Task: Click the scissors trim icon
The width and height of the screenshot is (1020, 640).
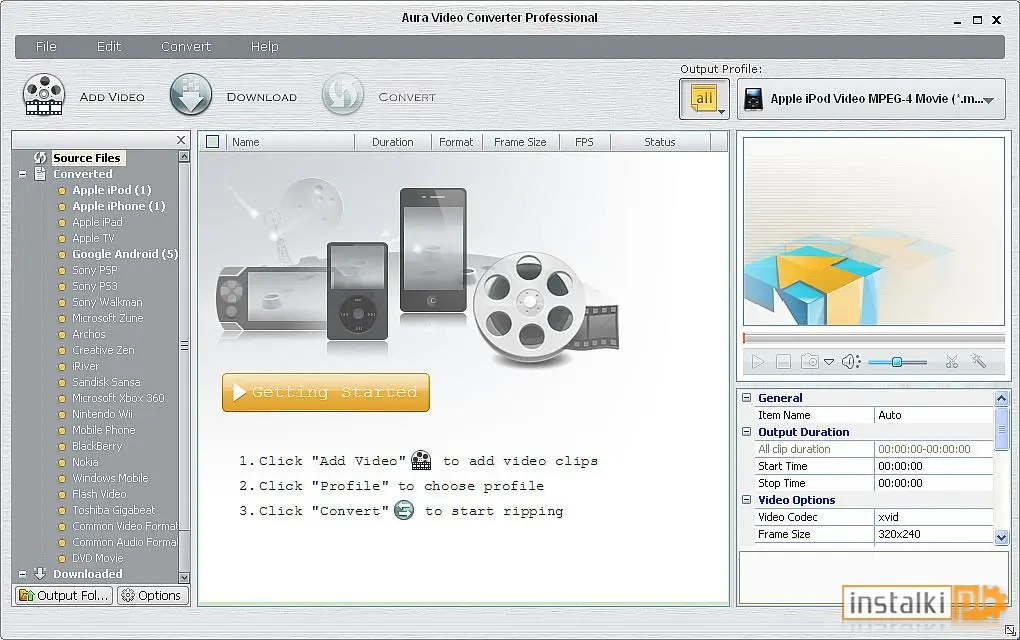Action: [x=952, y=362]
